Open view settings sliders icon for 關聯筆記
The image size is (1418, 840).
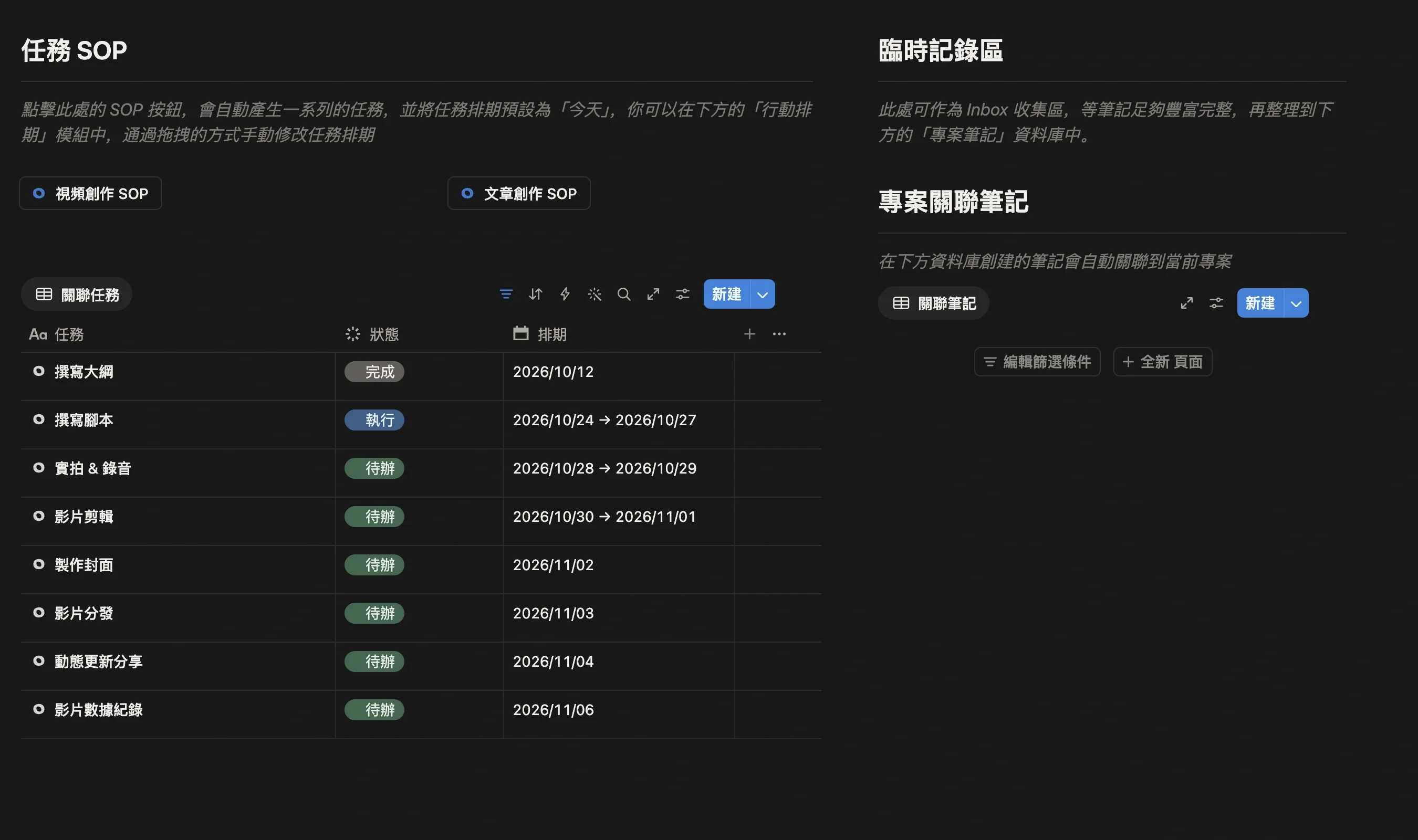pyautogui.click(x=1216, y=303)
